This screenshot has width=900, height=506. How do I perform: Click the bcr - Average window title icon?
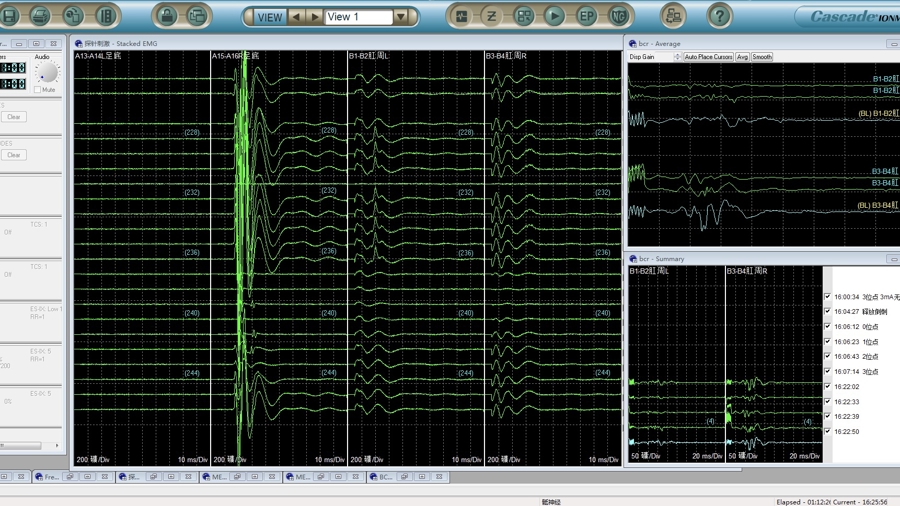633,44
